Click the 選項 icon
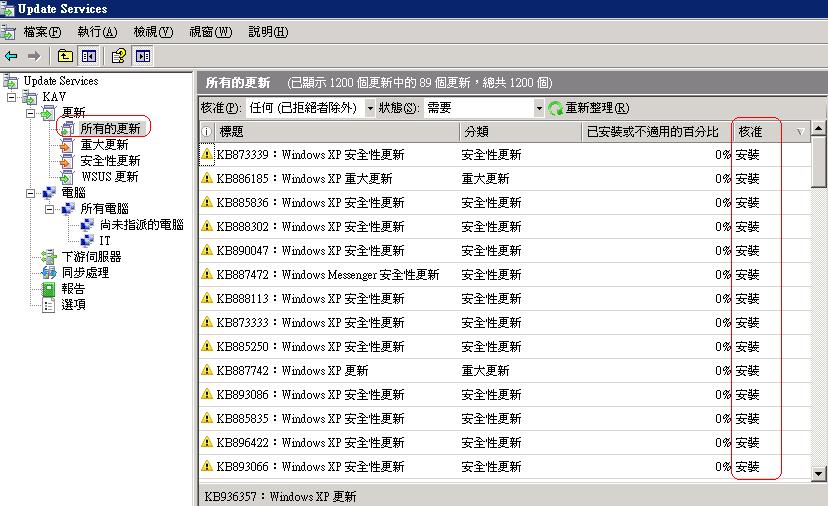 click(x=49, y=305)
